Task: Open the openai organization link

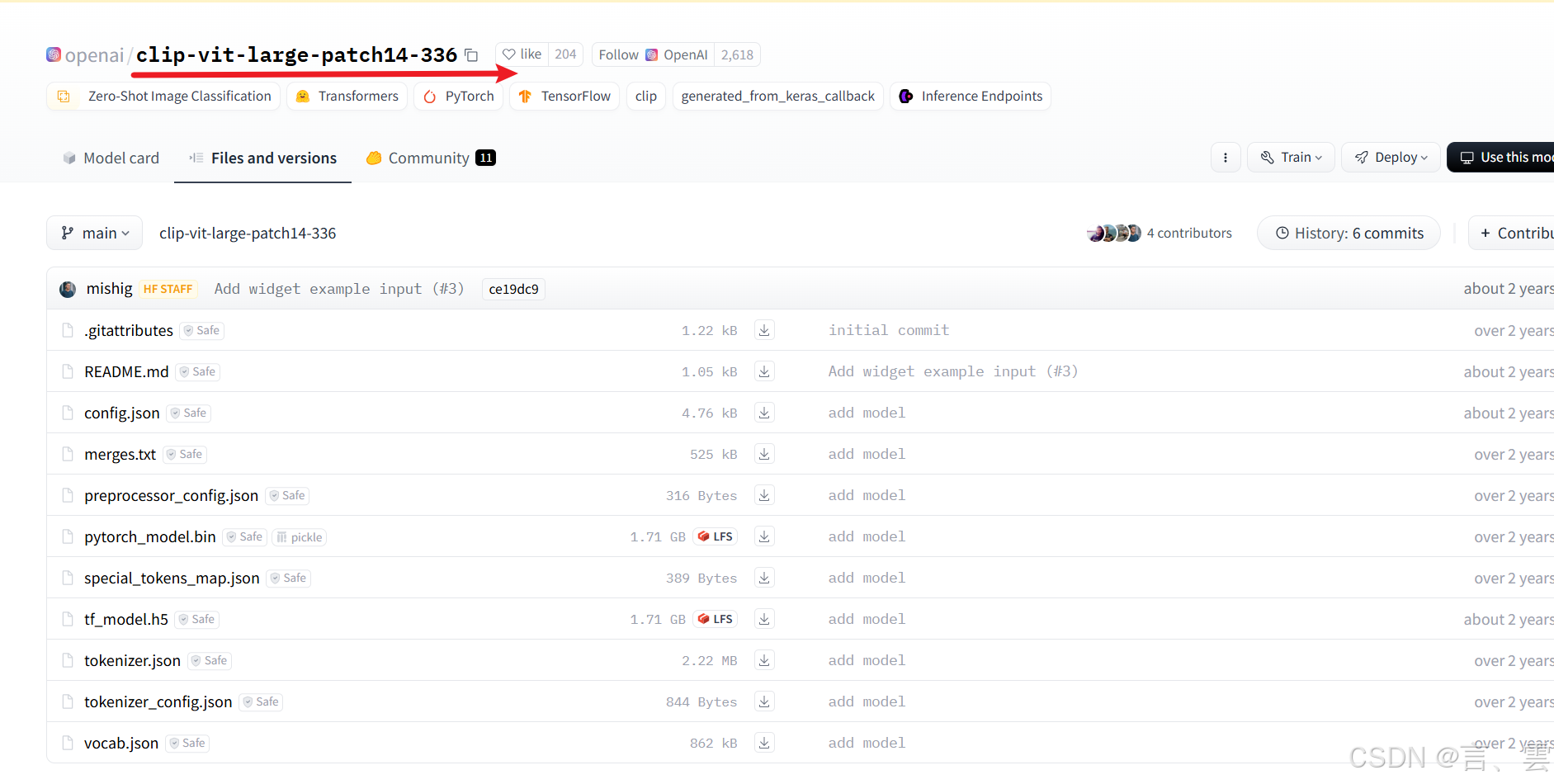Action: (x=94, y=55)
